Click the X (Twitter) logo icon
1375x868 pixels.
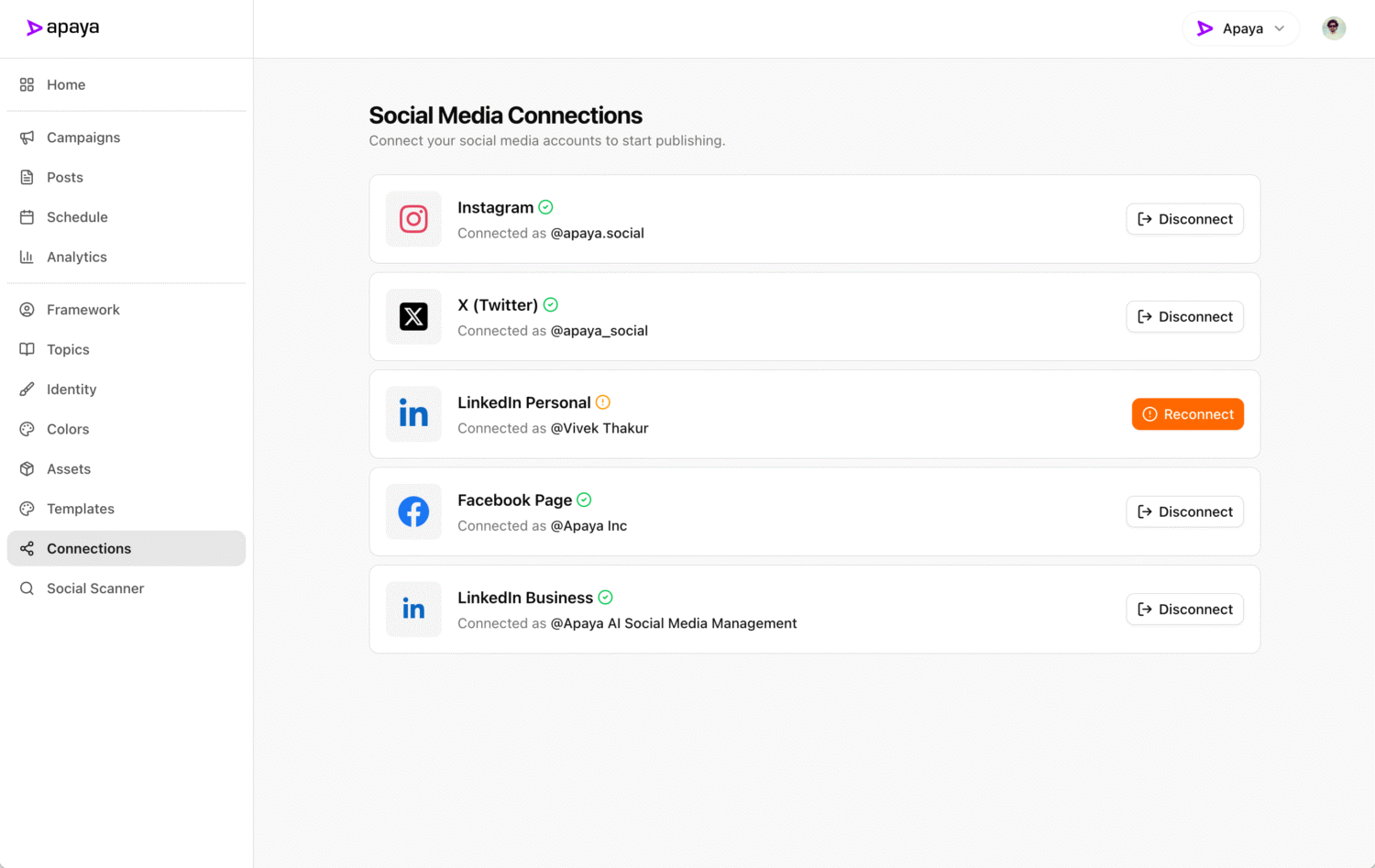(x=413, y=316)
